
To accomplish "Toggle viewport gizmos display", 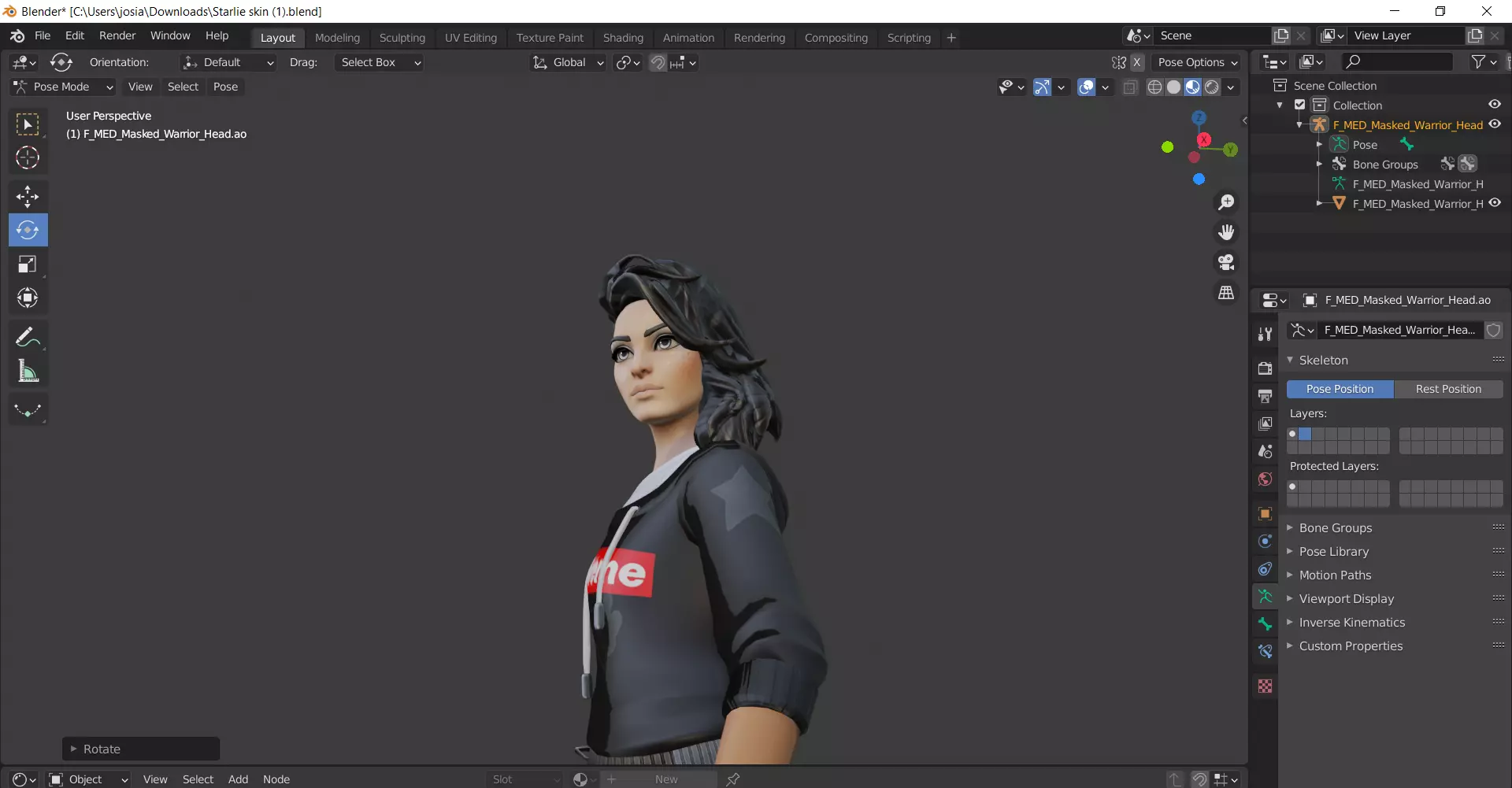I will point(1042,87).
